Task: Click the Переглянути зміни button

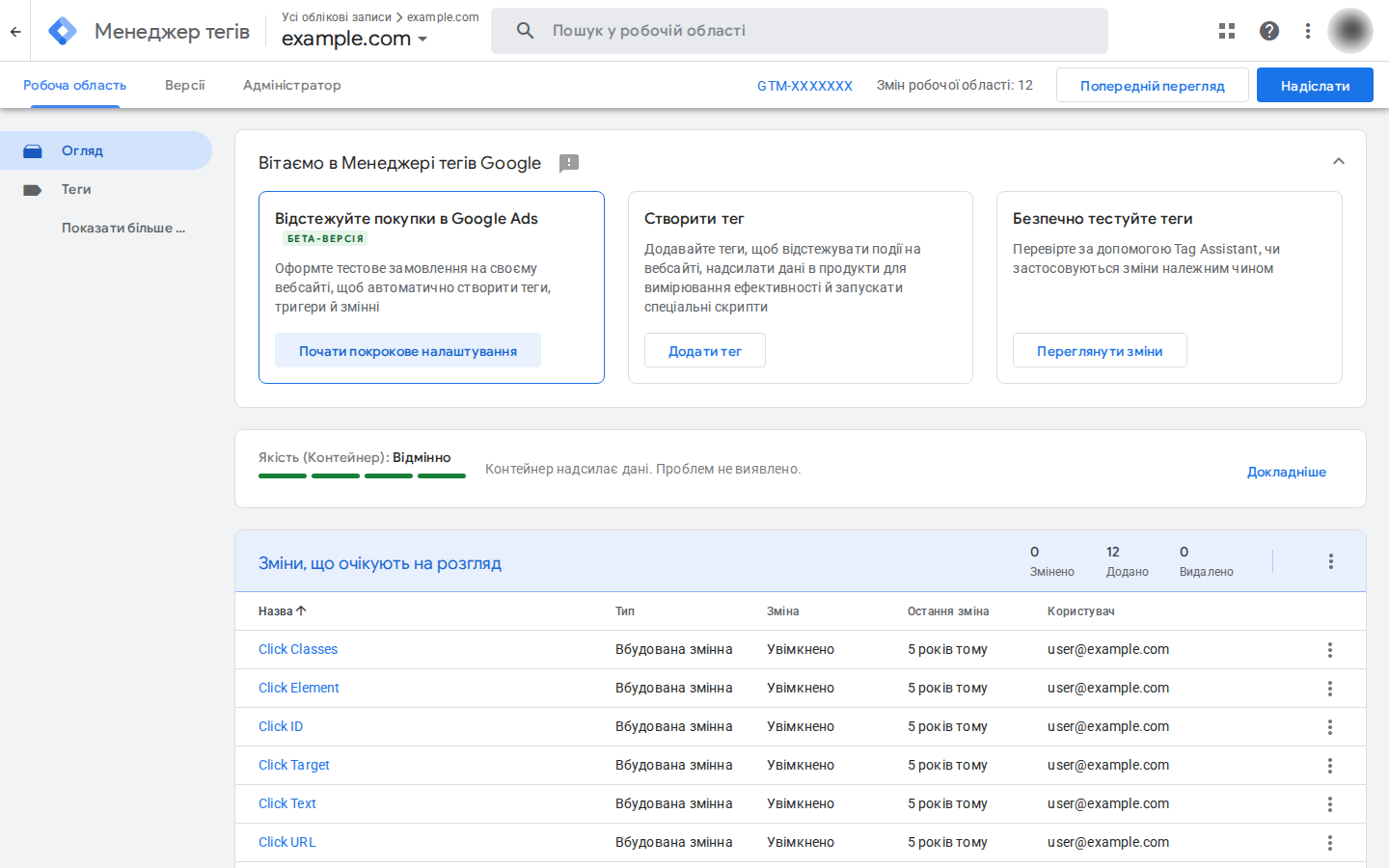Action: (1100, 351)
